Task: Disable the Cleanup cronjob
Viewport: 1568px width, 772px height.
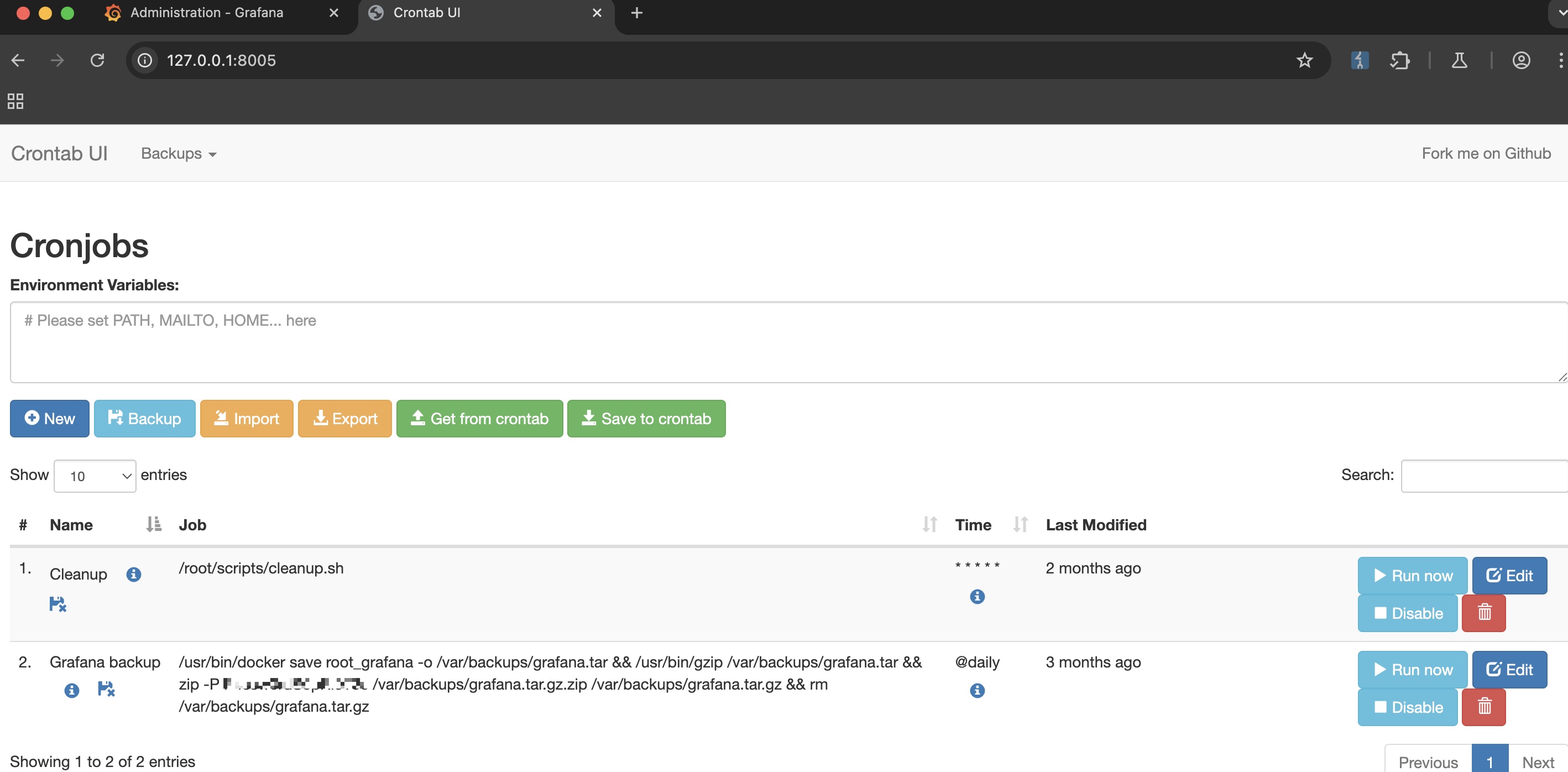Action: pos(1407,613)
